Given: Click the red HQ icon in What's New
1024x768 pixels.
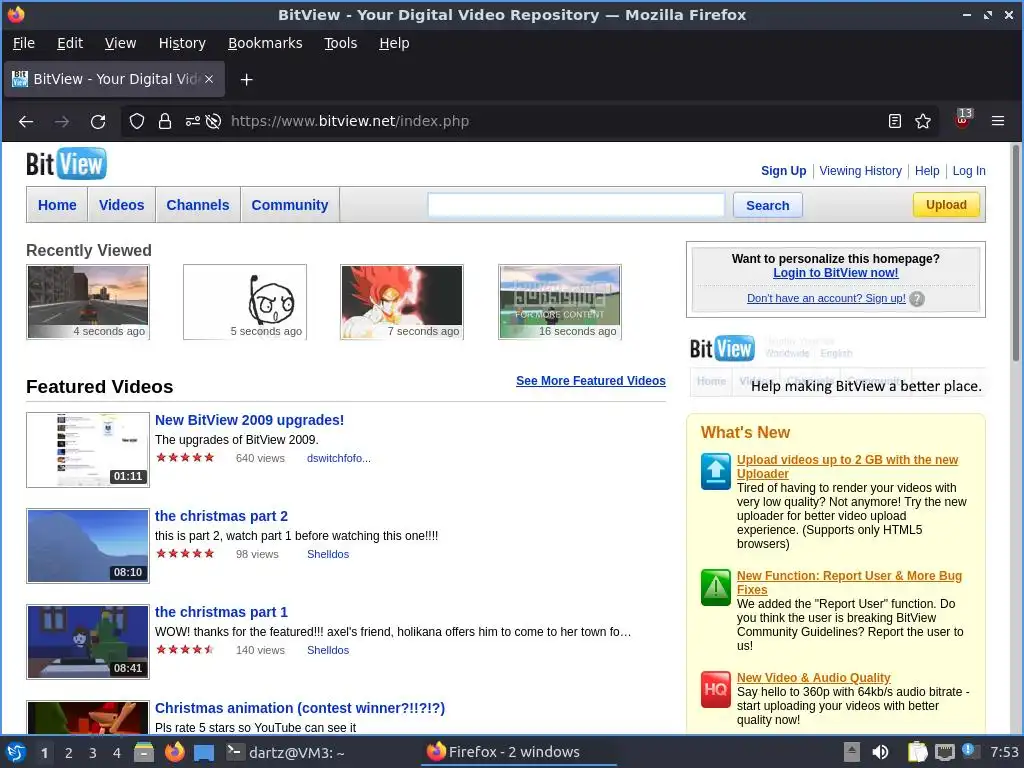Looking at the screenshot, I should (716, 690).
